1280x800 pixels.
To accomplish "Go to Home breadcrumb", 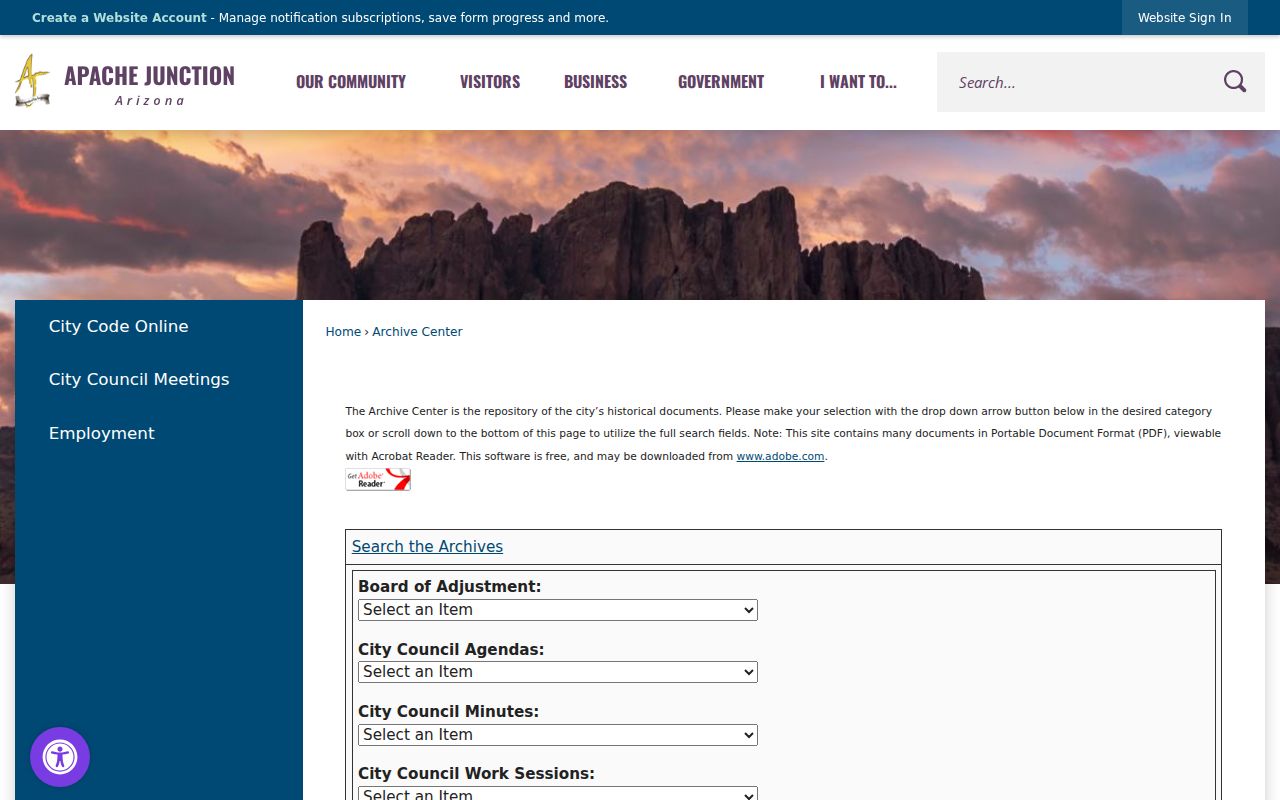I will pos(343,332).
